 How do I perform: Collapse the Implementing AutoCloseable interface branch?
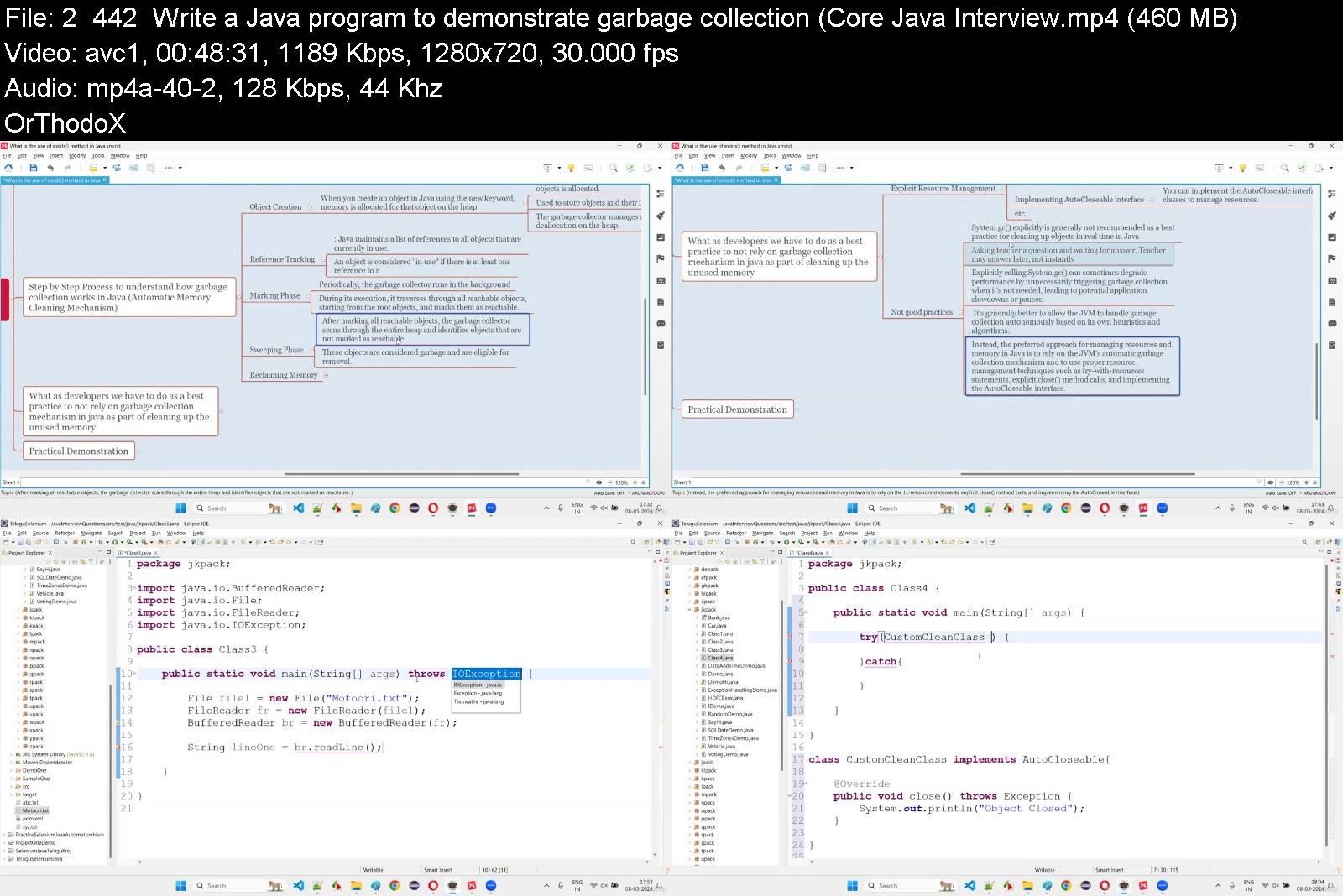click(x=1152, y=200)
